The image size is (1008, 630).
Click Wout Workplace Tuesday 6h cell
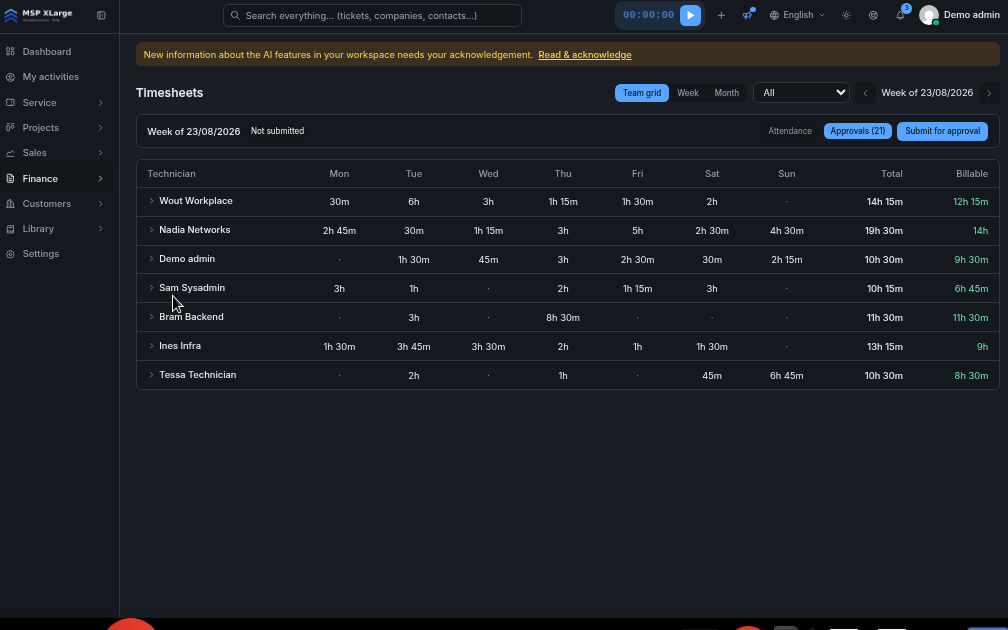tap(413, 202)
